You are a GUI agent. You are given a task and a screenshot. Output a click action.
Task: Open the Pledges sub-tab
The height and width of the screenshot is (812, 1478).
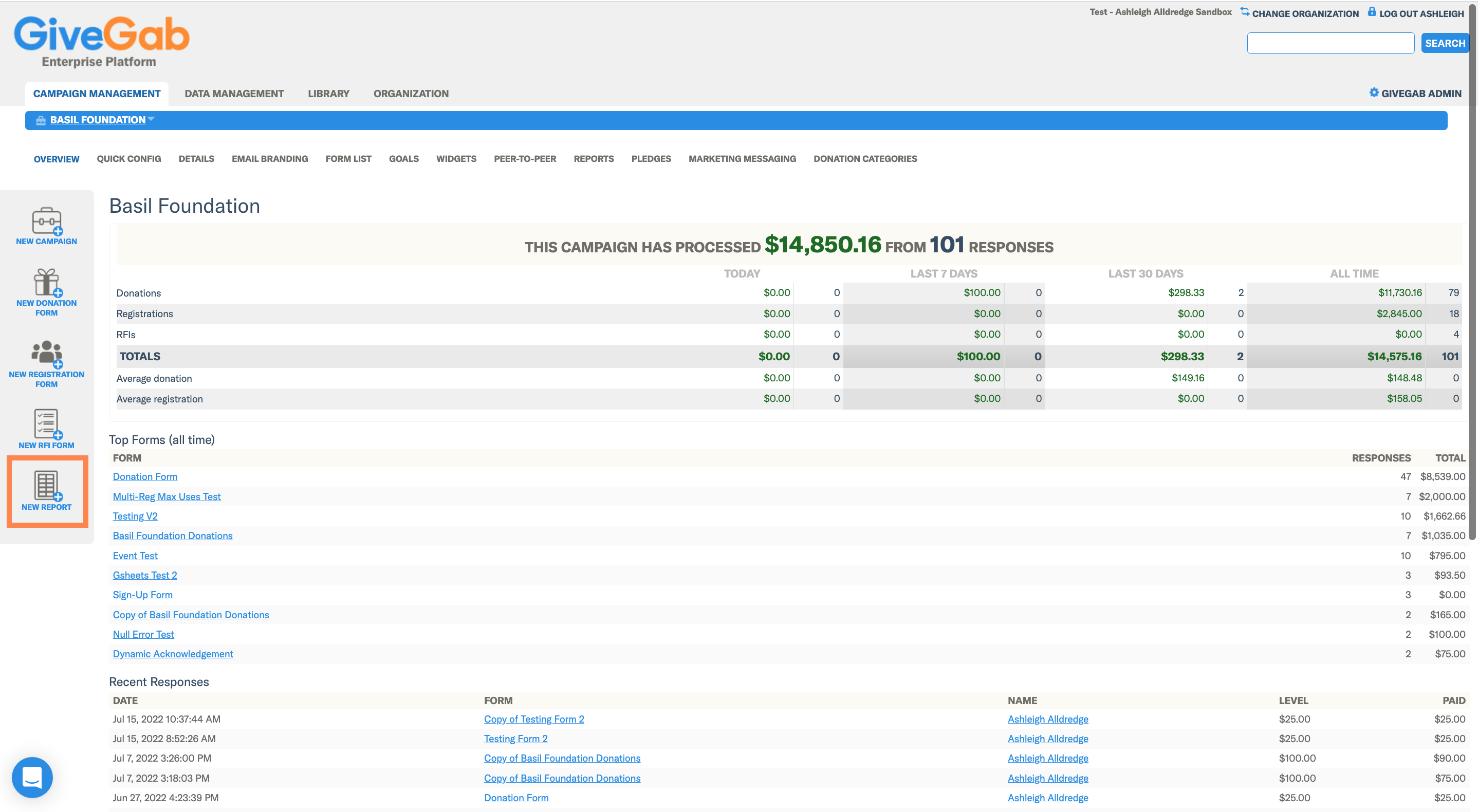coord(652,158)
